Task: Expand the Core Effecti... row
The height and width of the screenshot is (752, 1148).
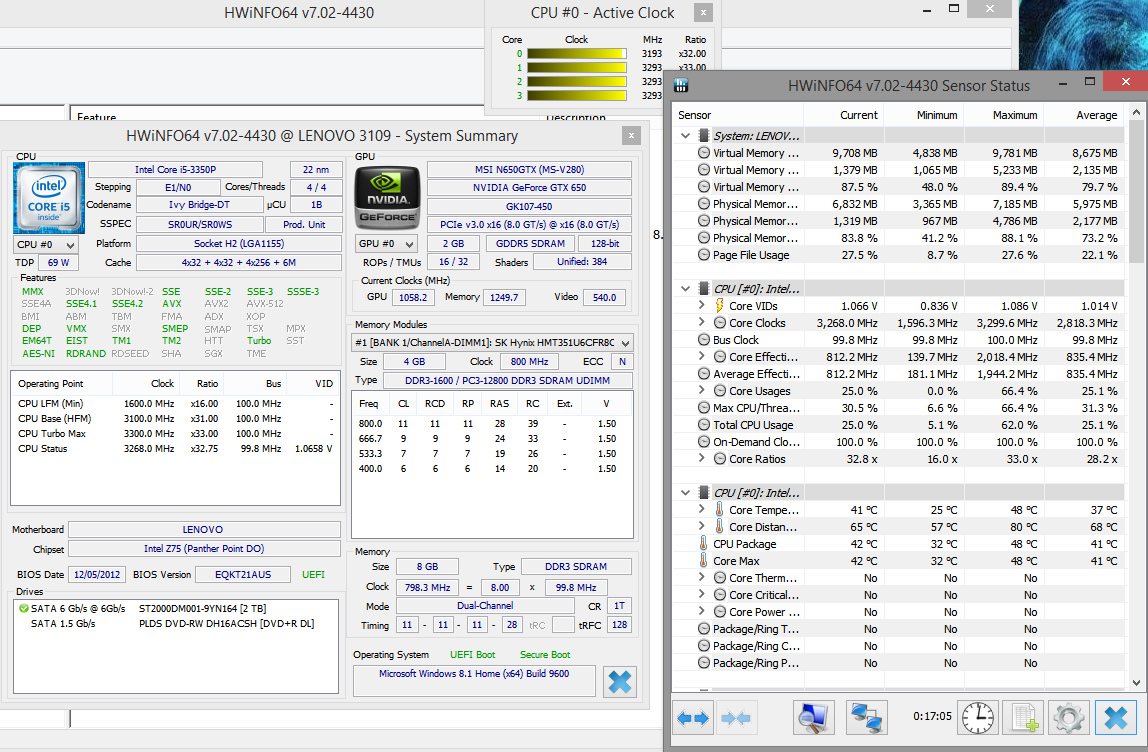Action: [x=701, y=357]
